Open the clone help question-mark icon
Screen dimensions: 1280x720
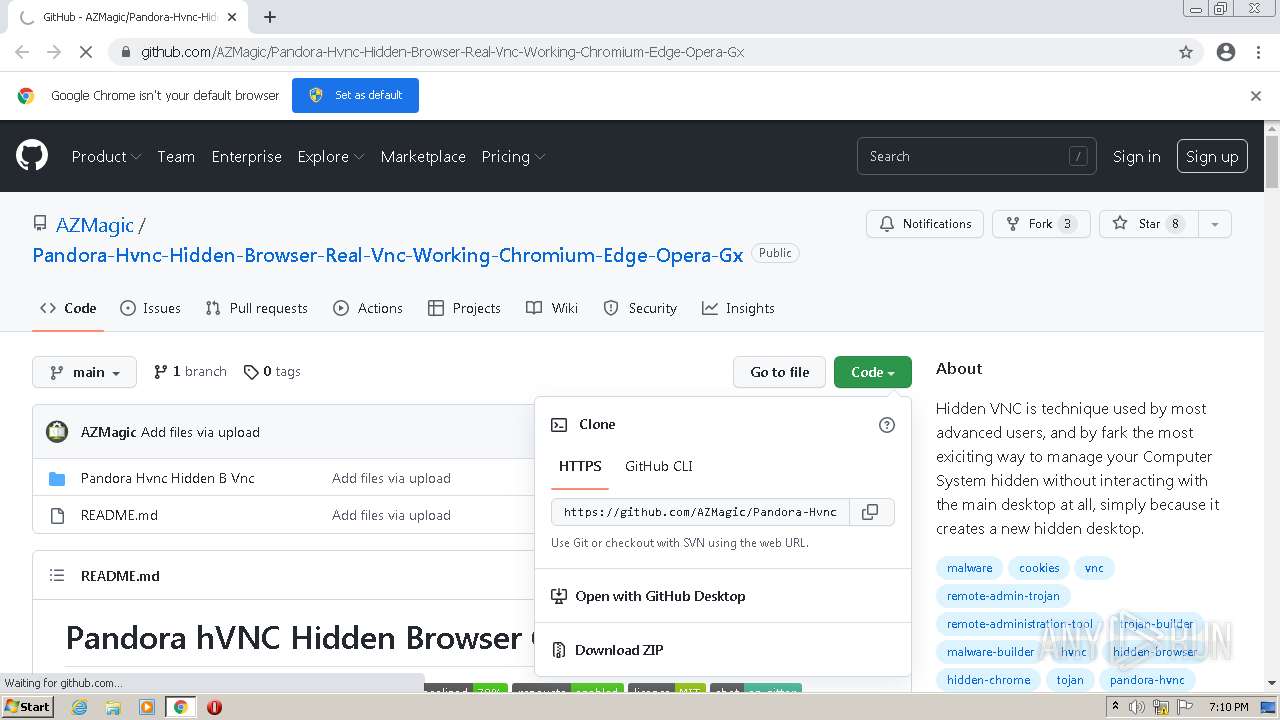(886, 425)
